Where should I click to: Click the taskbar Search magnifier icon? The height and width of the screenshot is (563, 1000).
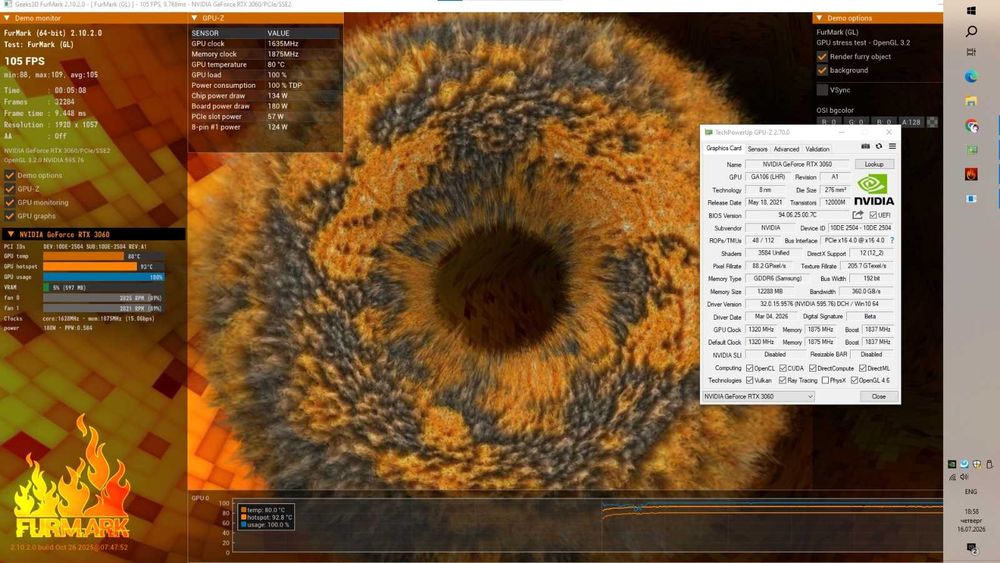[971, 31]
